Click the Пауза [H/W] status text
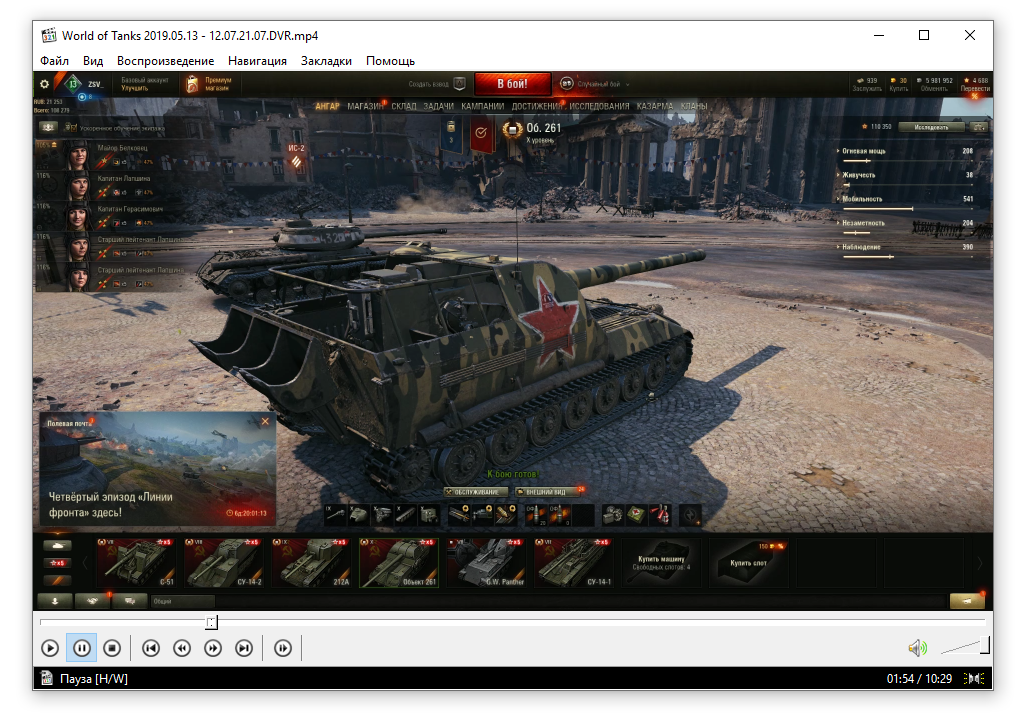 tap(94, 679)
